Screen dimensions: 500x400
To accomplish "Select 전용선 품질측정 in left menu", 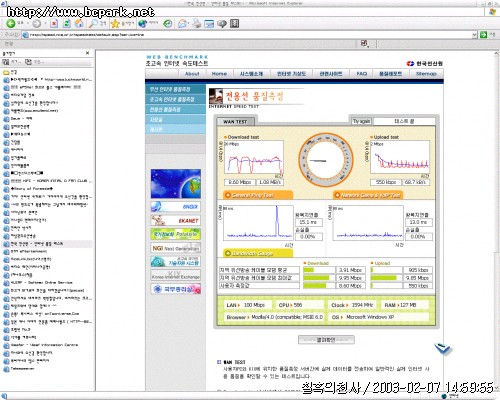I will click(175, 109).
